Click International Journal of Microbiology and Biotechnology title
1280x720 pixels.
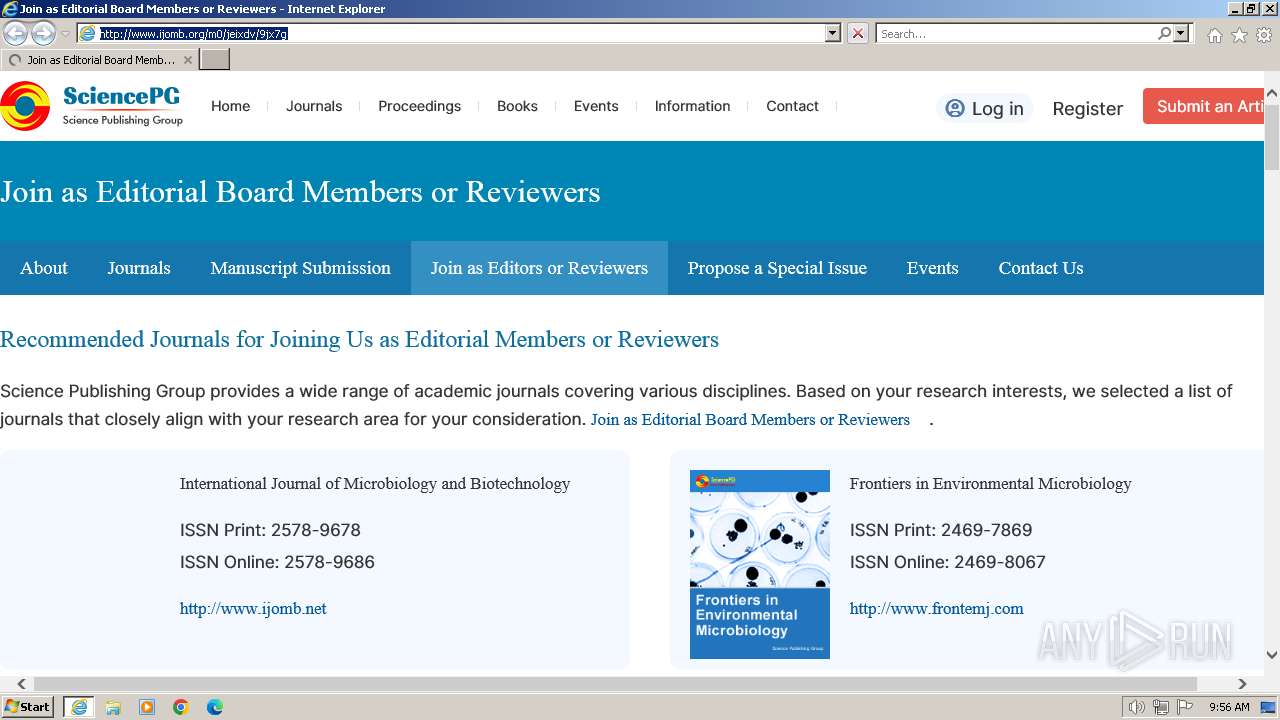[375, 484]
